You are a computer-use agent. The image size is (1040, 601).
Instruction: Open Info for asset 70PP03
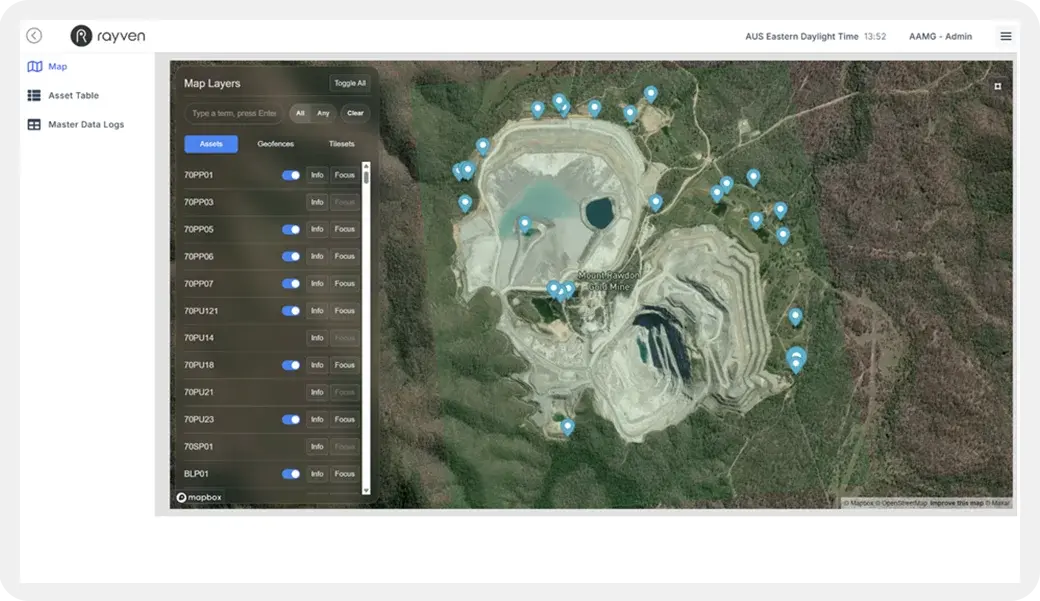click(317, 202)
